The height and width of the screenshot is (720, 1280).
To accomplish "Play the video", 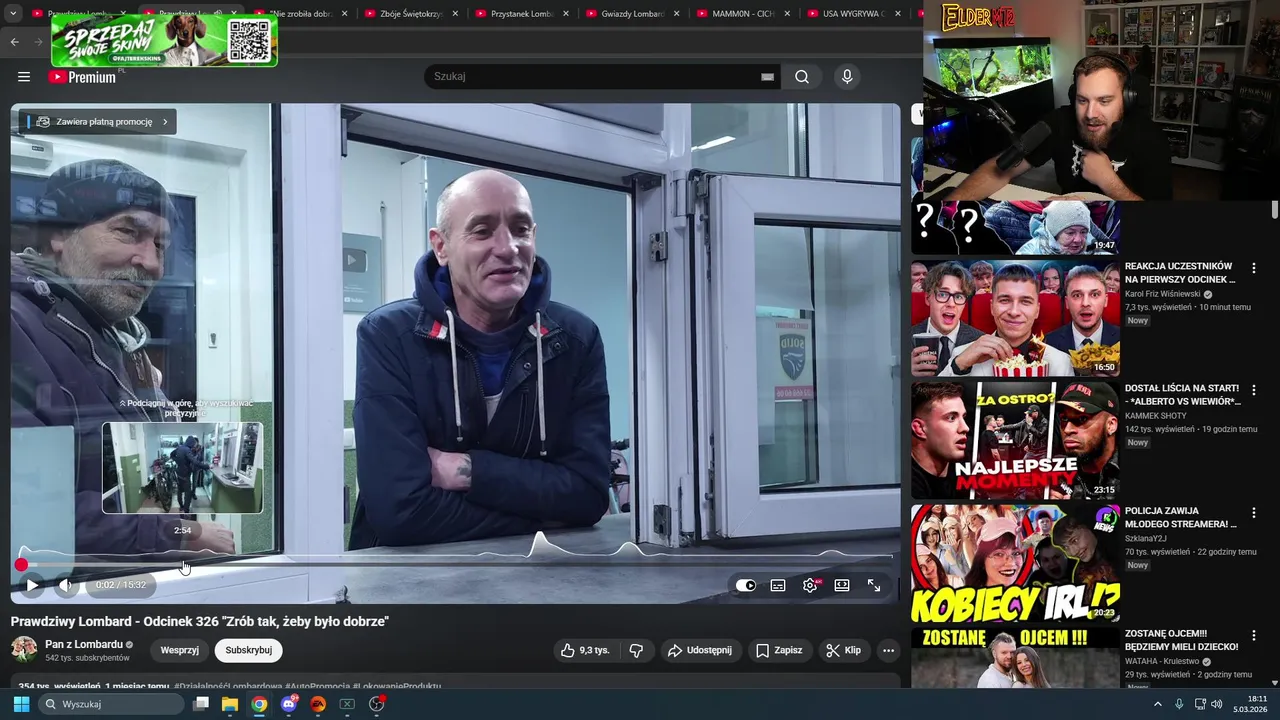I will [32, 585].
